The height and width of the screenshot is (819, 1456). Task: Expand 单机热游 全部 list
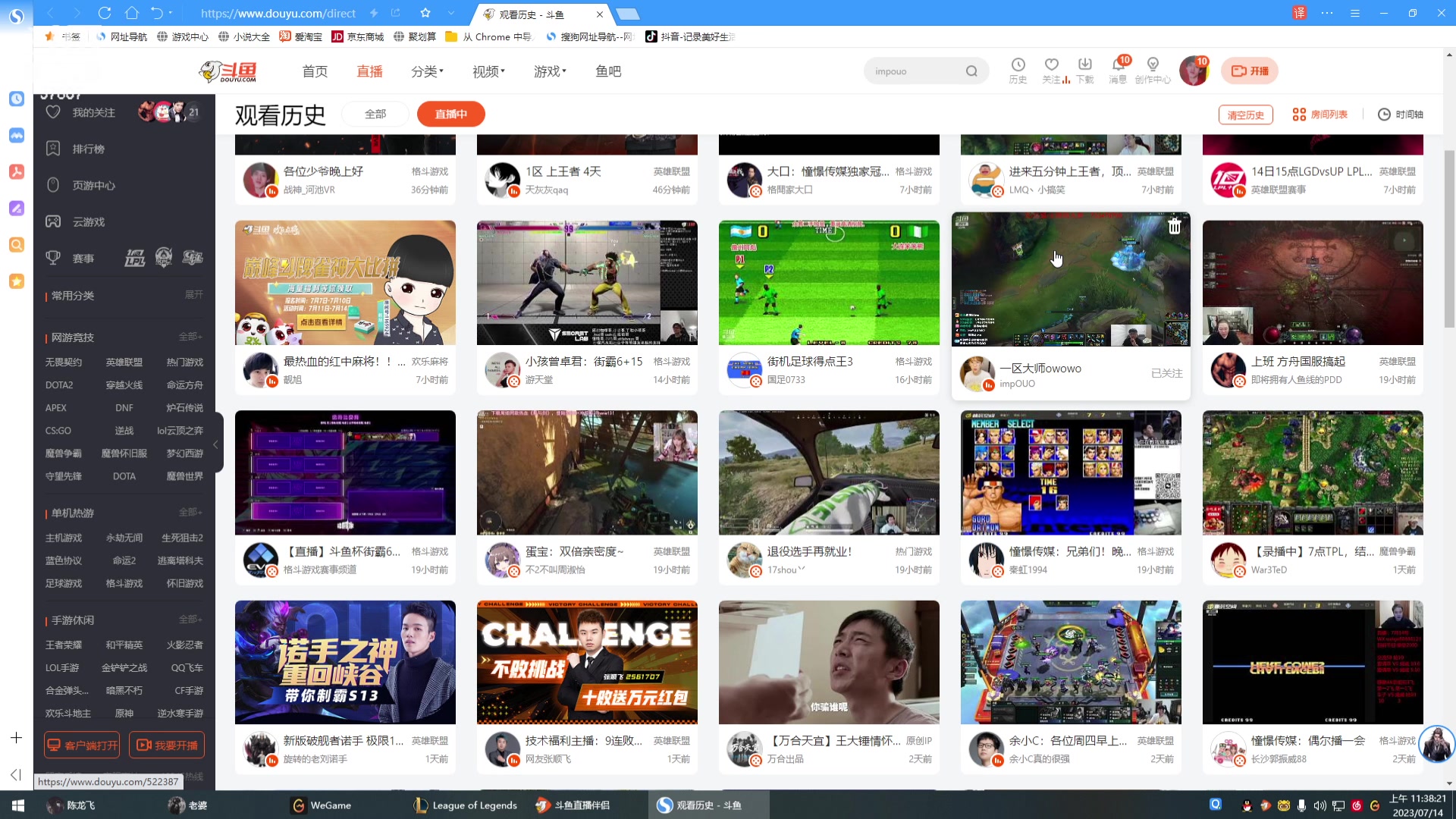tap(190, 512)
